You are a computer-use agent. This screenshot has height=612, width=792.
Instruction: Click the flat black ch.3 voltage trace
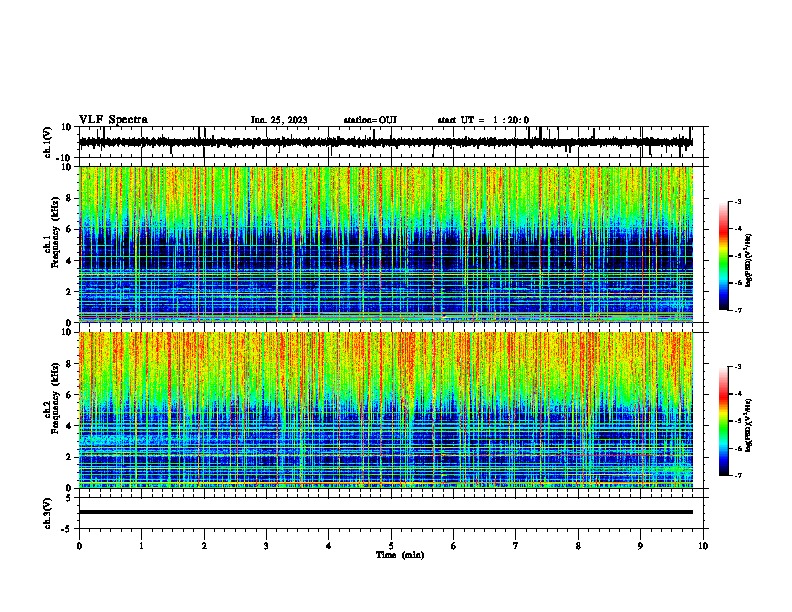pyautogui.click(x=386, y=512)
